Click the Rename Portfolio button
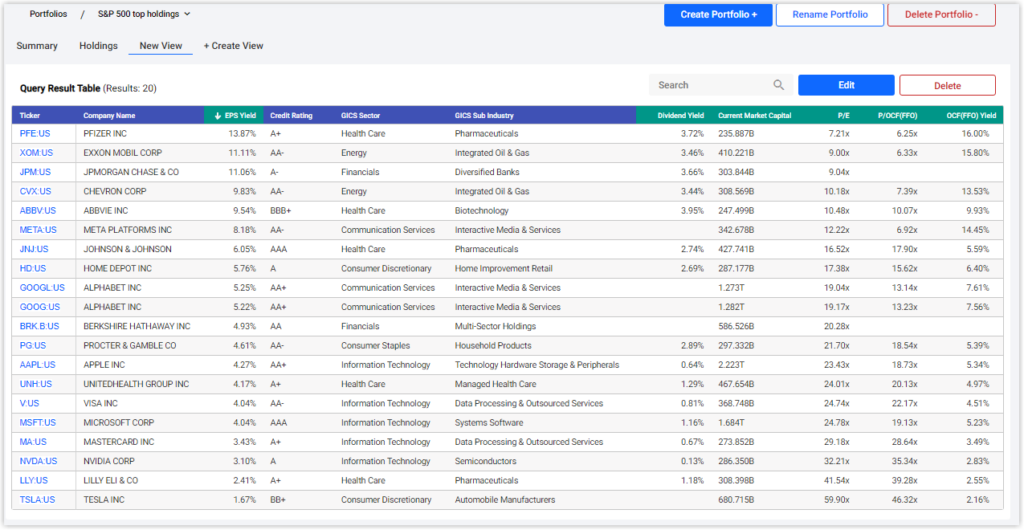1024x530 pixels. click(x=830, y=14)
